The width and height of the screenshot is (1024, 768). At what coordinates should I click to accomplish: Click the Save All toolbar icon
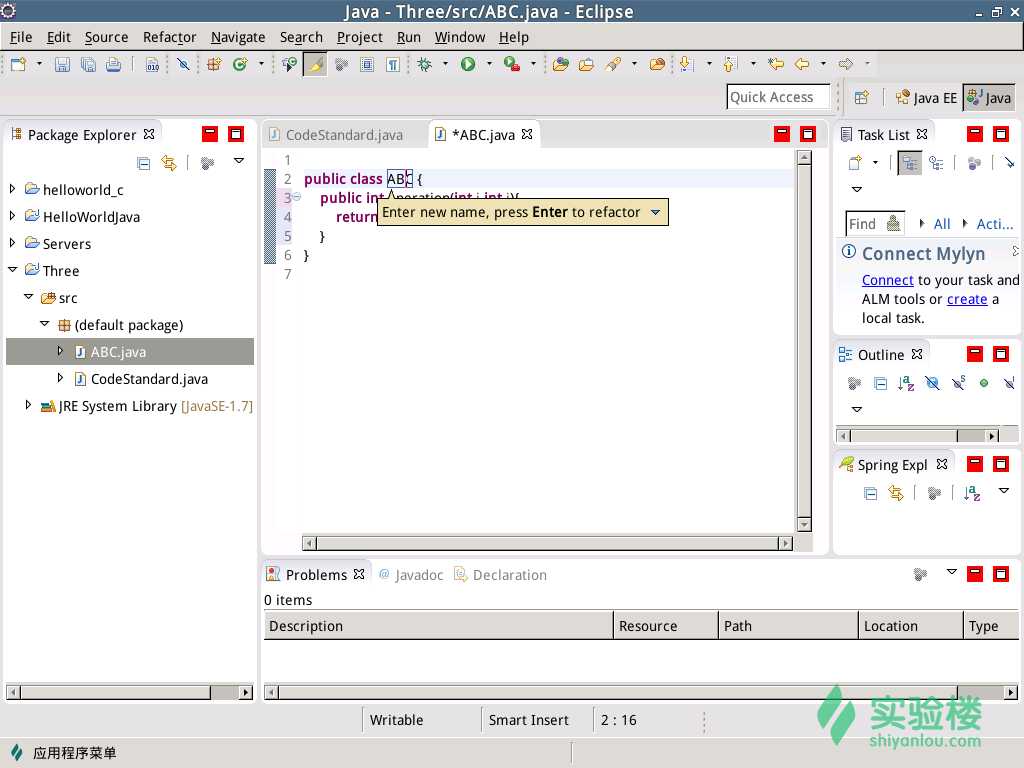88,64
